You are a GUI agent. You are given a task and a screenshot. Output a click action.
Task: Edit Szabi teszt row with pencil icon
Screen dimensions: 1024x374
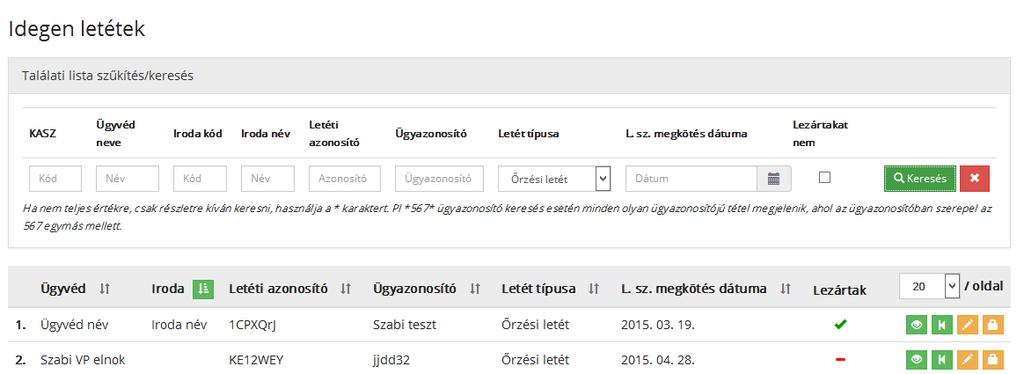point(967,324)
